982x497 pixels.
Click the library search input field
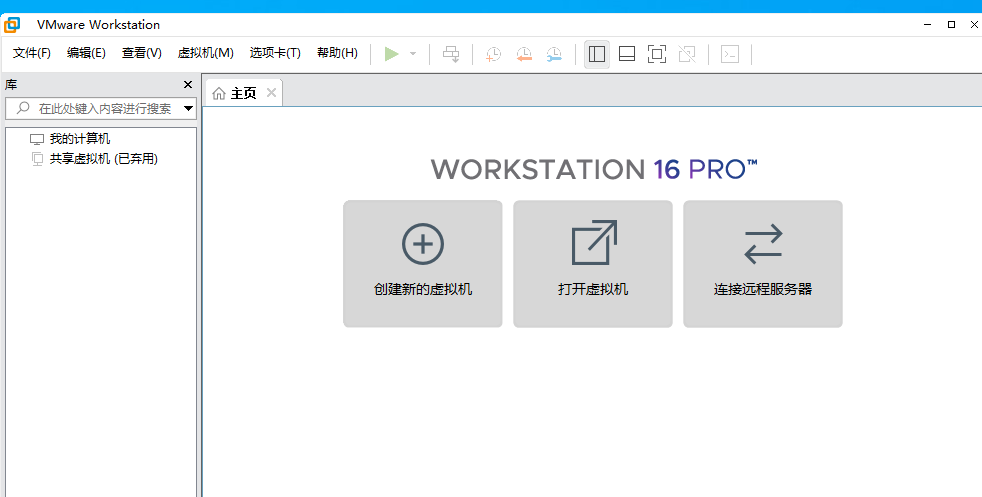pyautogui.click(x=101, y=108)
